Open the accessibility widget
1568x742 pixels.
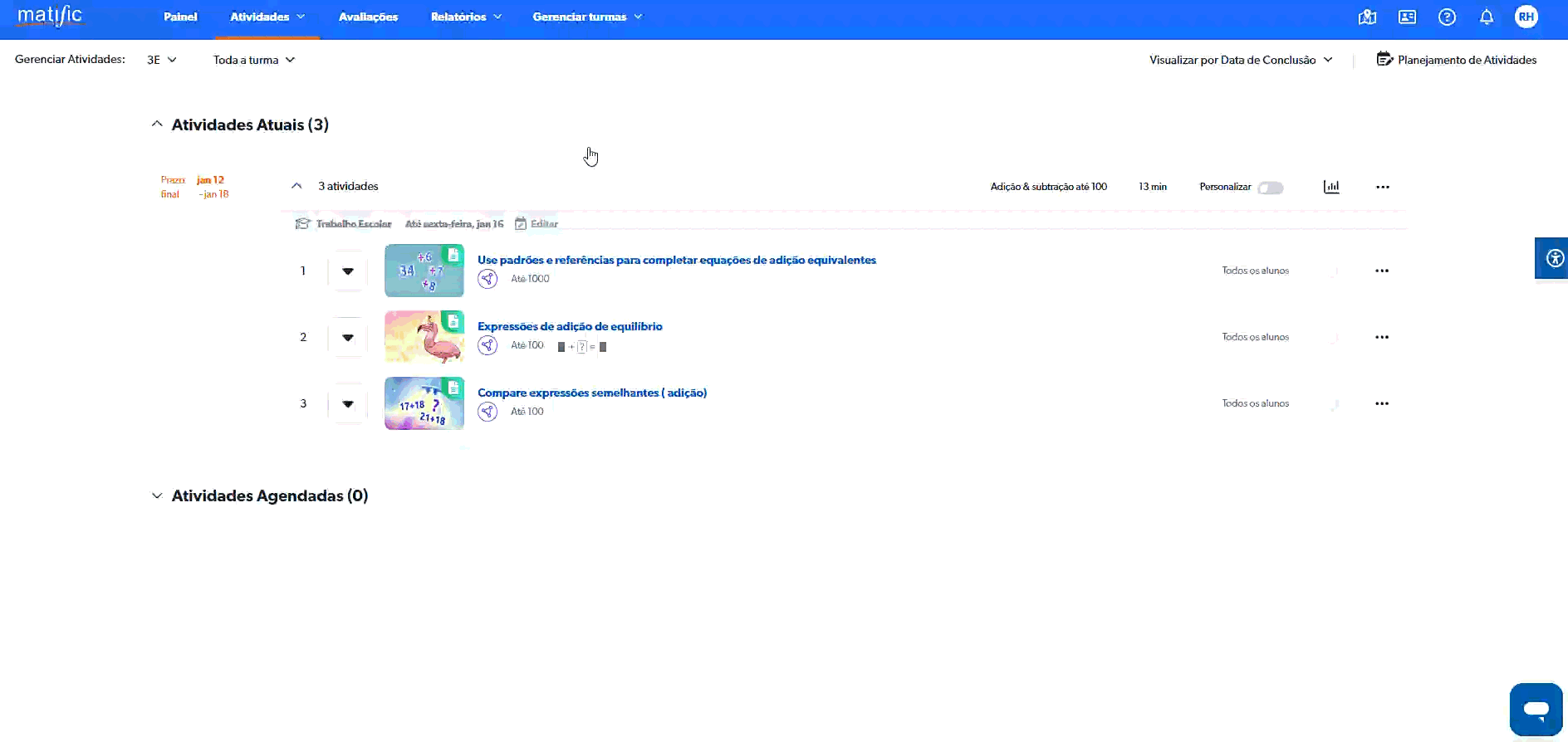pos(1554,259)
